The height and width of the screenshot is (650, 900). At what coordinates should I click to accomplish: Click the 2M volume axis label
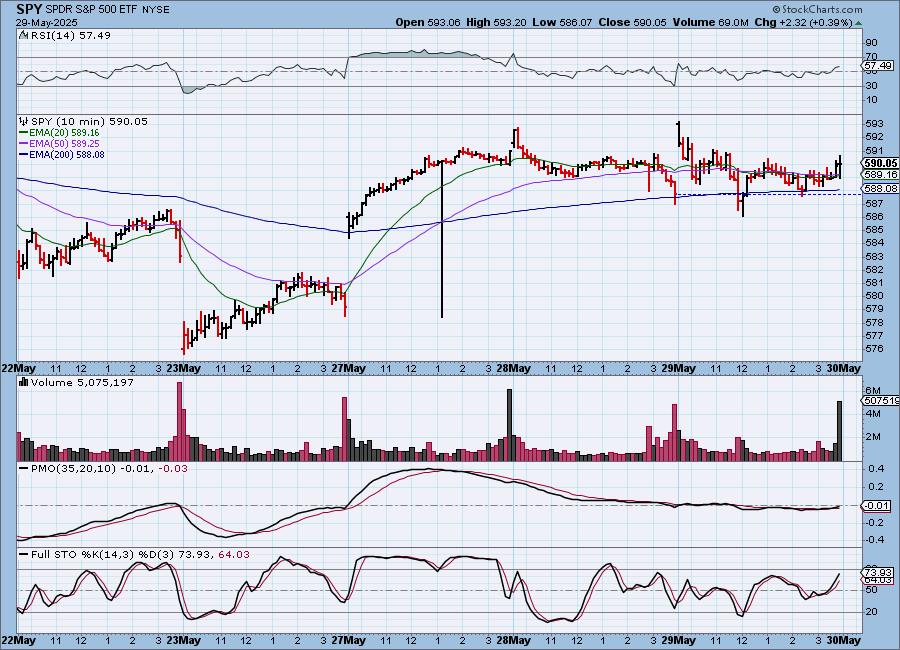coord(872,436)
